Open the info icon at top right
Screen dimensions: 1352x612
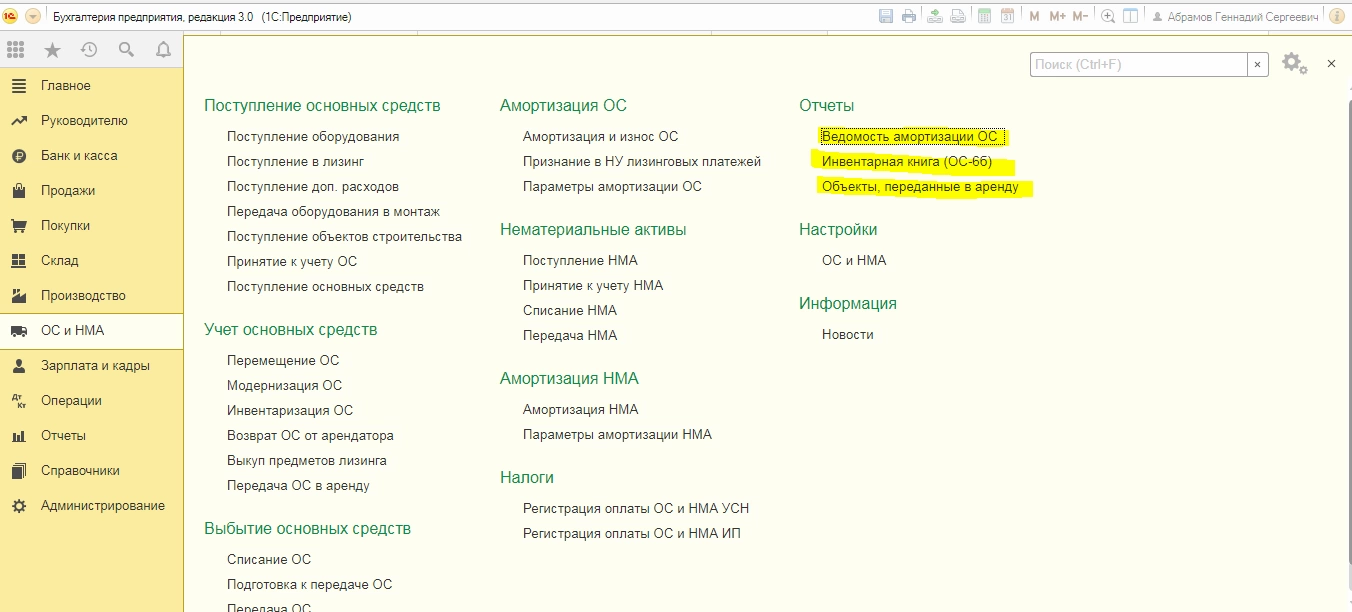tap(1337, 16)
